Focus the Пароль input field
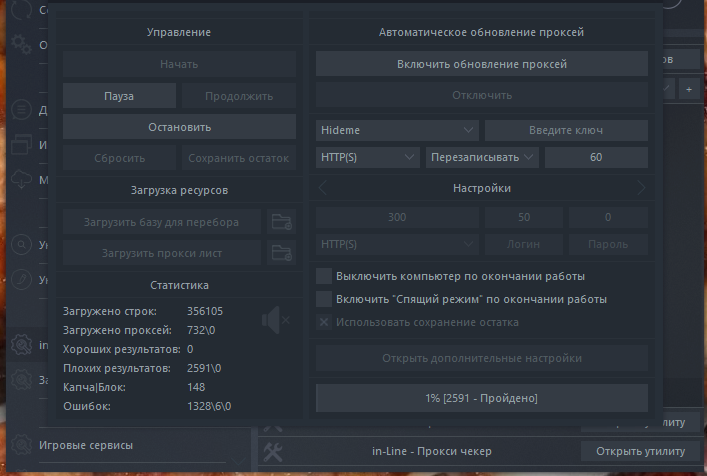Screen dimensions: 707x476 [608, 244]
